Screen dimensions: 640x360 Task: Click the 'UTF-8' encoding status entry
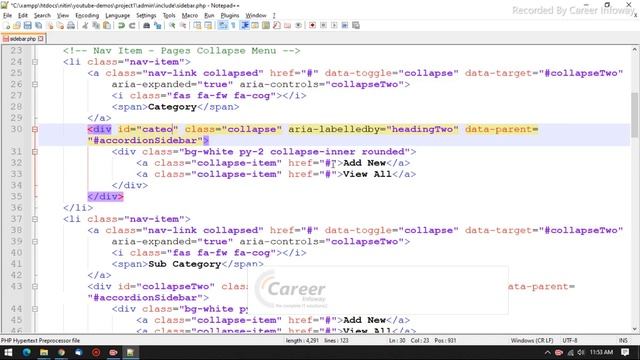(x=569, y=340)
